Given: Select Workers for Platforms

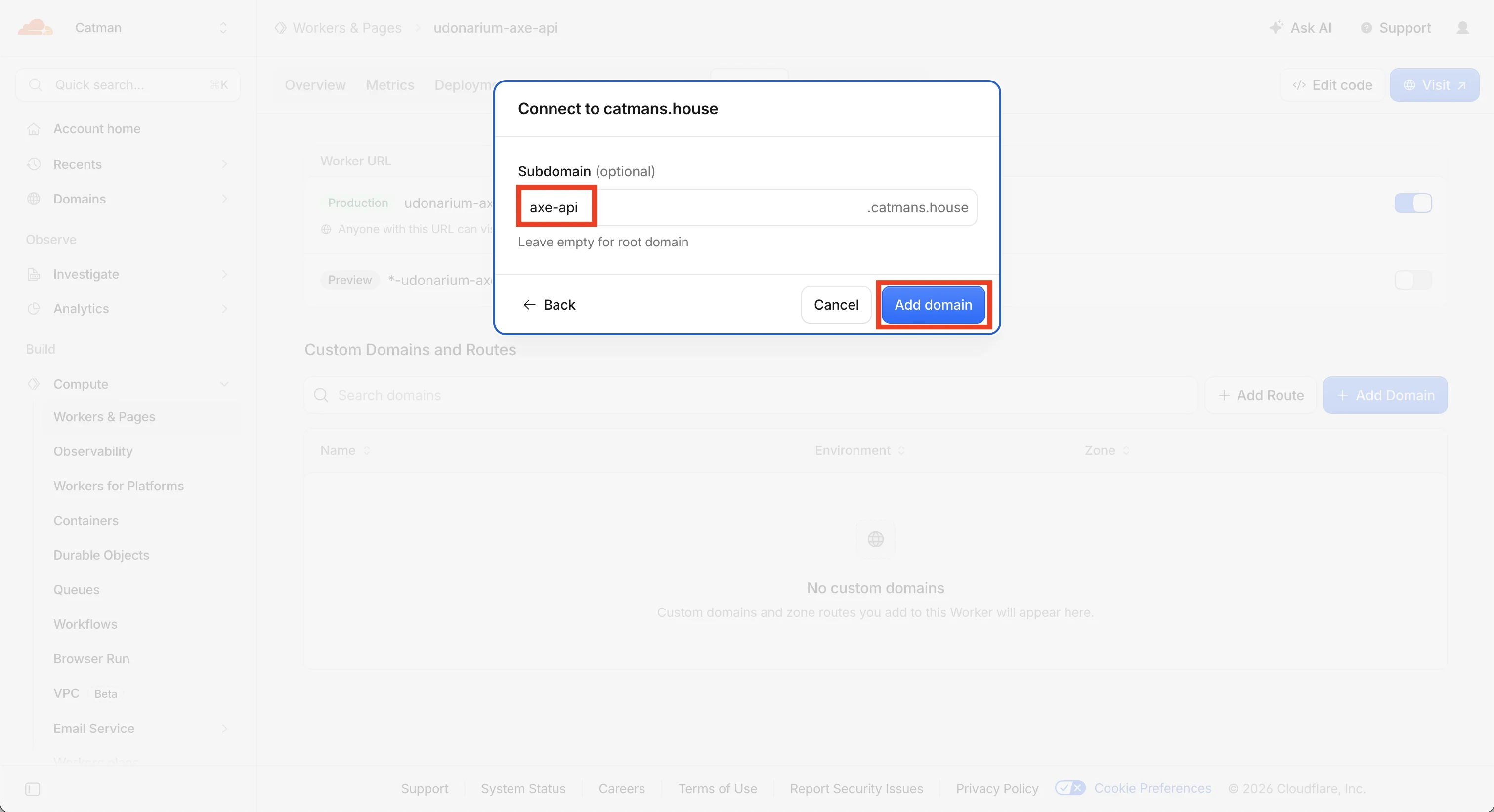Looking at the screenshot, I should [x=118, y=486].
